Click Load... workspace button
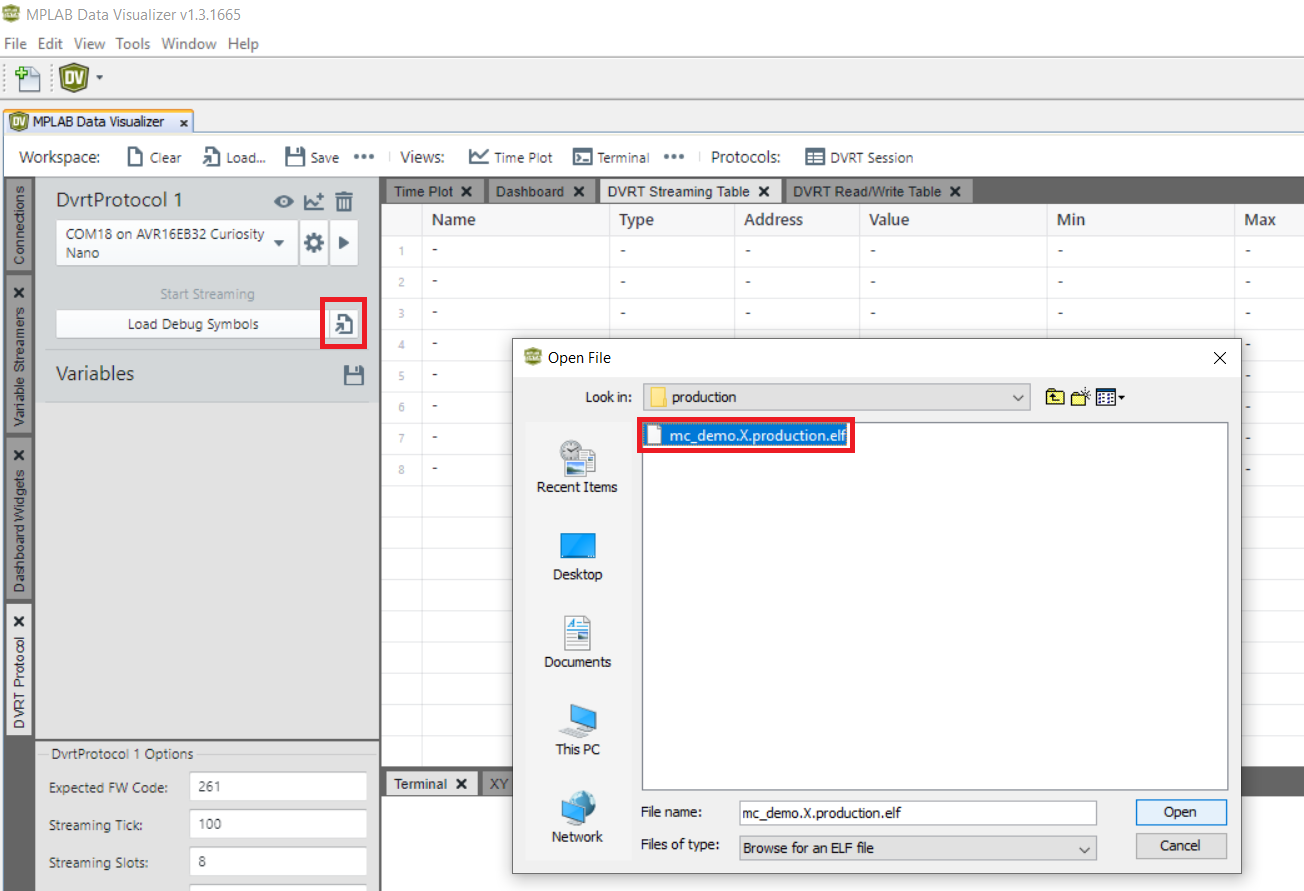The width and height of the screenshot is (1304, 891). click(x=235, y=157)
